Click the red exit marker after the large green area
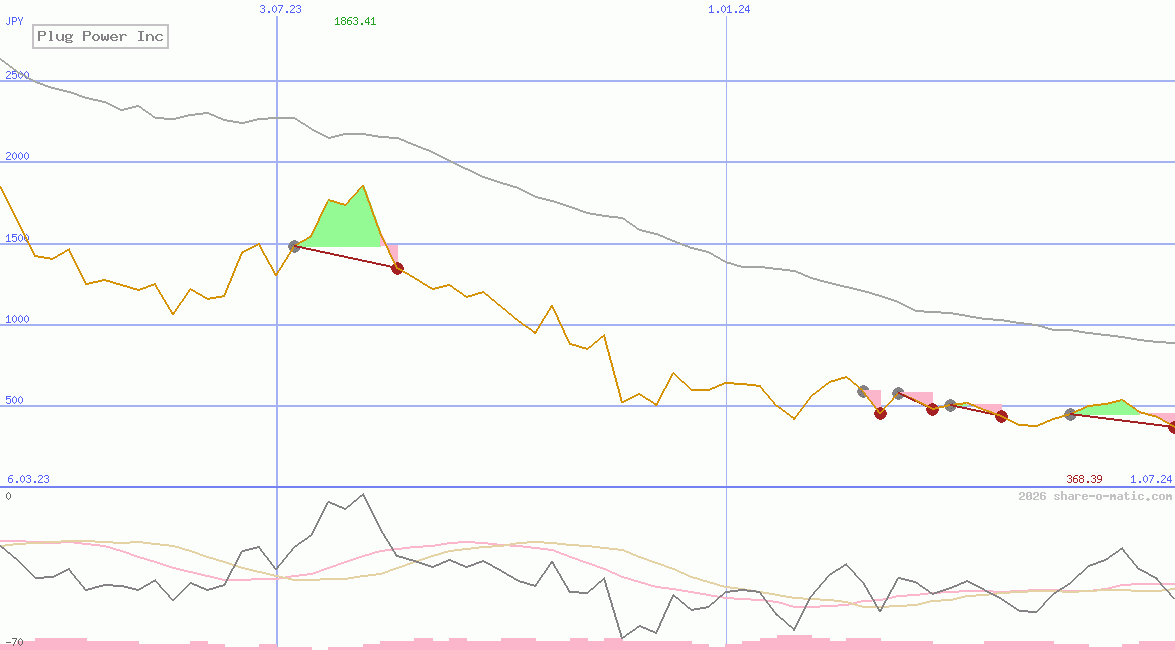Viewport: 1175px width, 650px height. coord(397,268)
